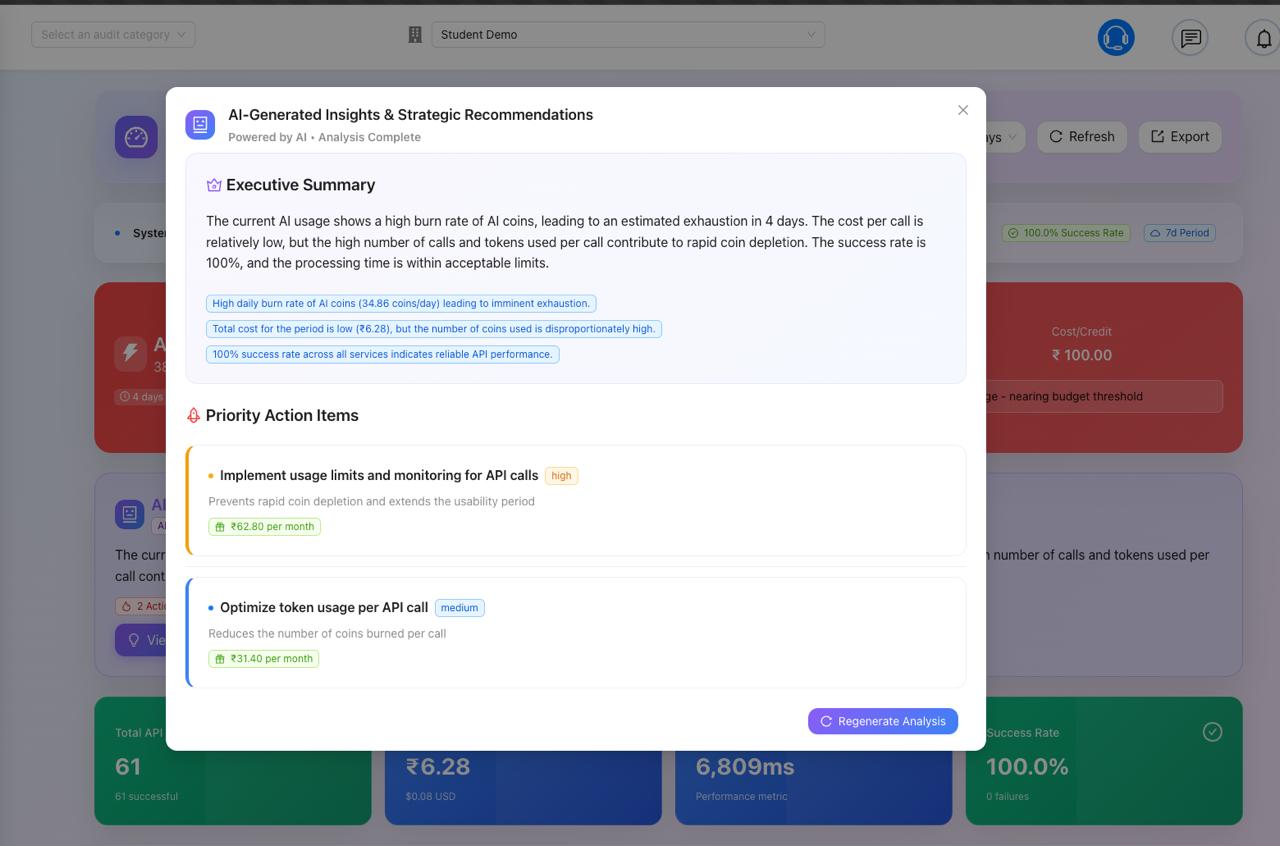This screenshot has height=846, width=1280.
Task: Click the Refresh button
Action: pyautogui.click(x=1081, y=137)
